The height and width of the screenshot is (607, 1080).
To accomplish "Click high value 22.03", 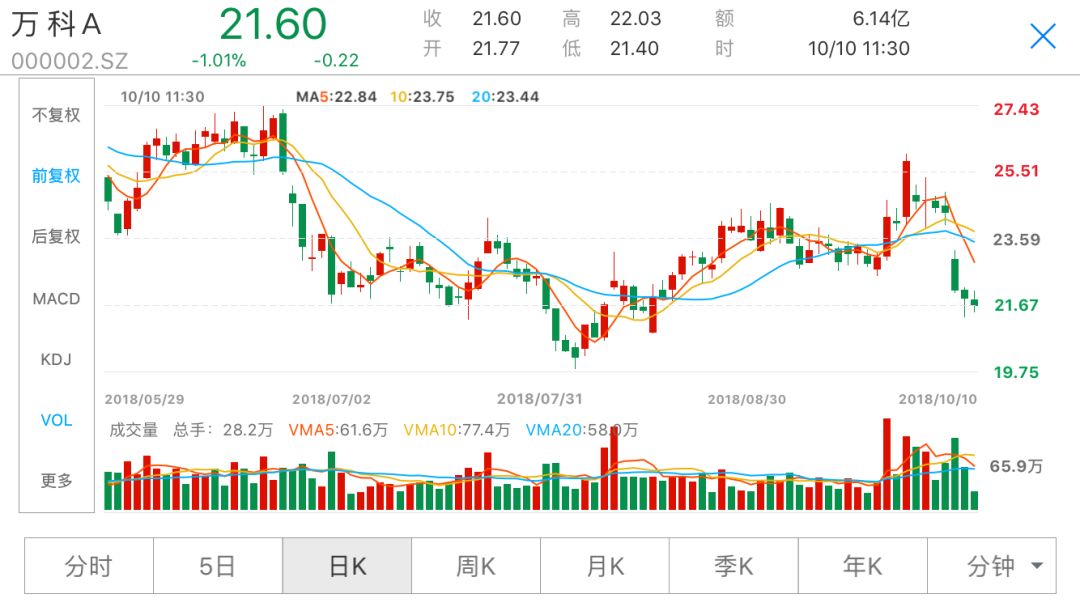I will [635, 19].
